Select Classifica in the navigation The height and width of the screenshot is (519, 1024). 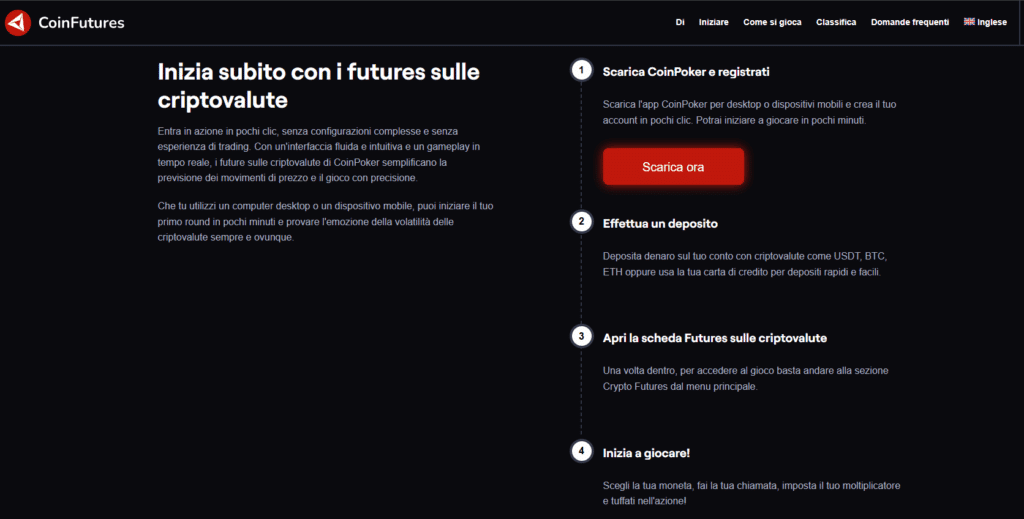pos(836,22)
